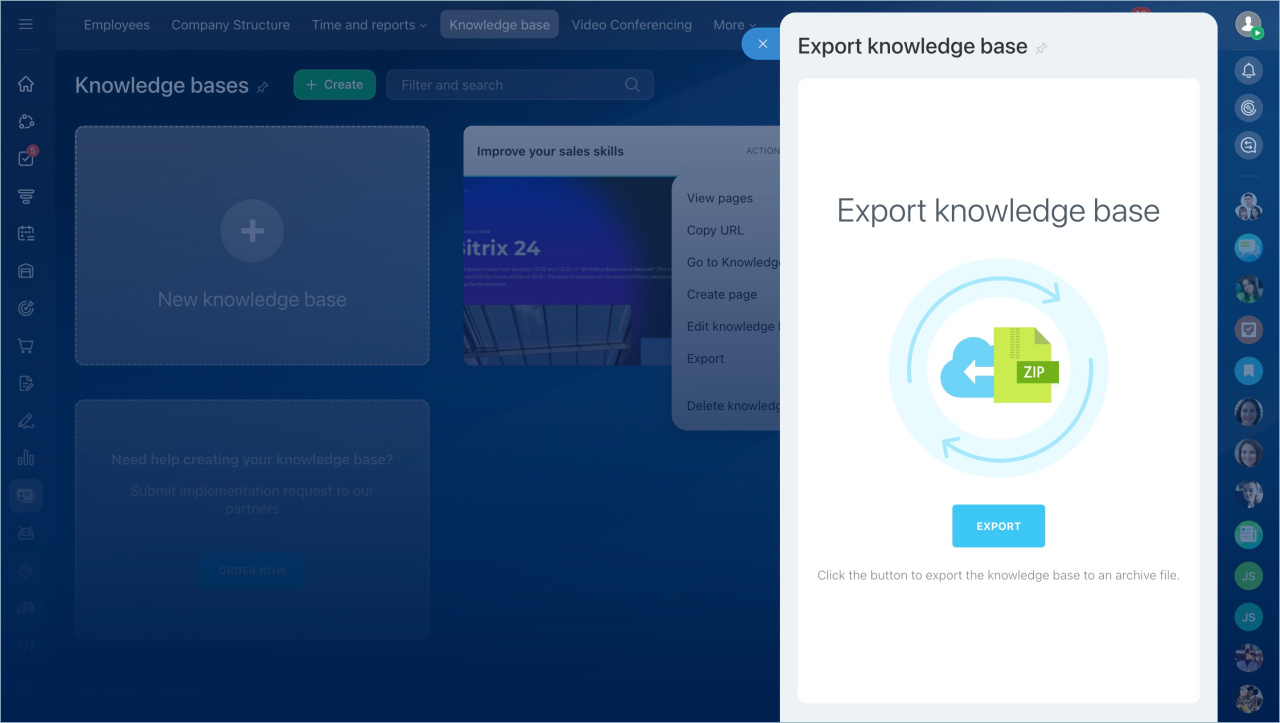Expand the More dropdown menu
This screenshot has width=1280, height=723.
(x=734, y=25)
